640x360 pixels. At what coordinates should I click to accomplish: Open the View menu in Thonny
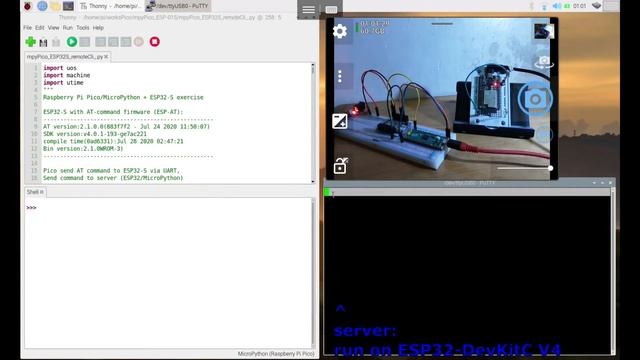pyautogui.click(x=53, y=28)
